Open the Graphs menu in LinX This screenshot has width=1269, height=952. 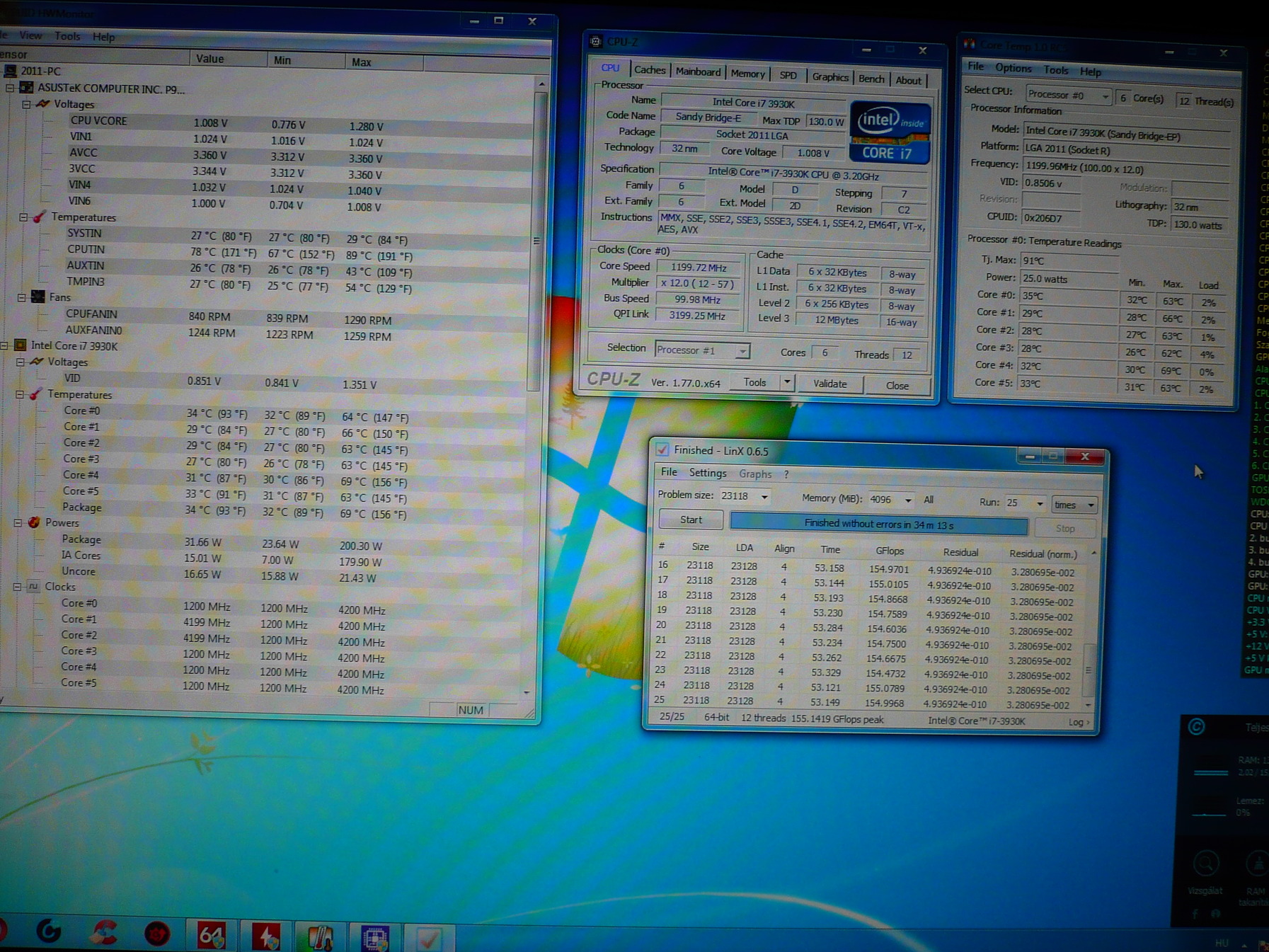click(755, 474)
